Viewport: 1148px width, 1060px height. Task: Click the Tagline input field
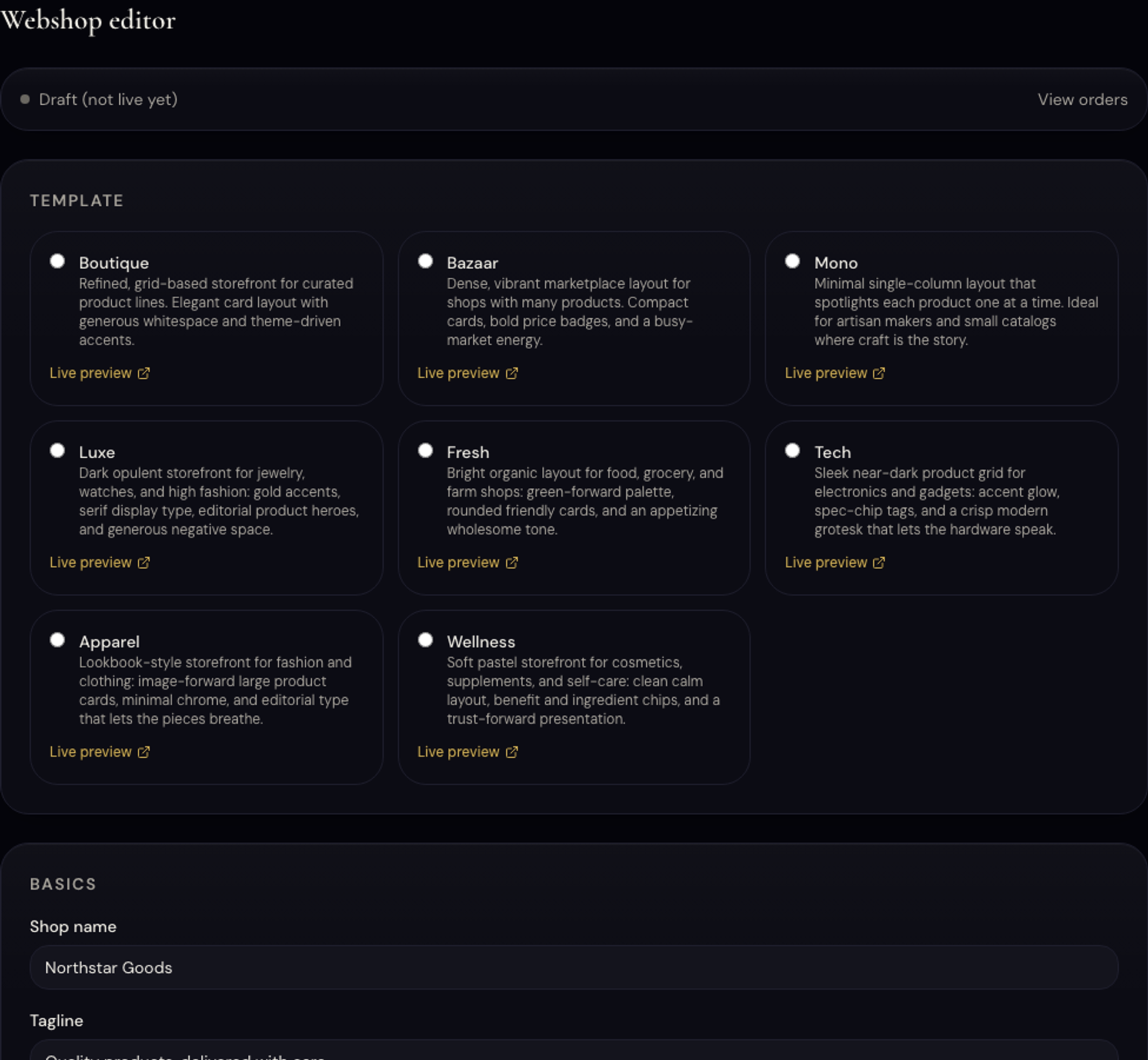[x=574, y=1051]
